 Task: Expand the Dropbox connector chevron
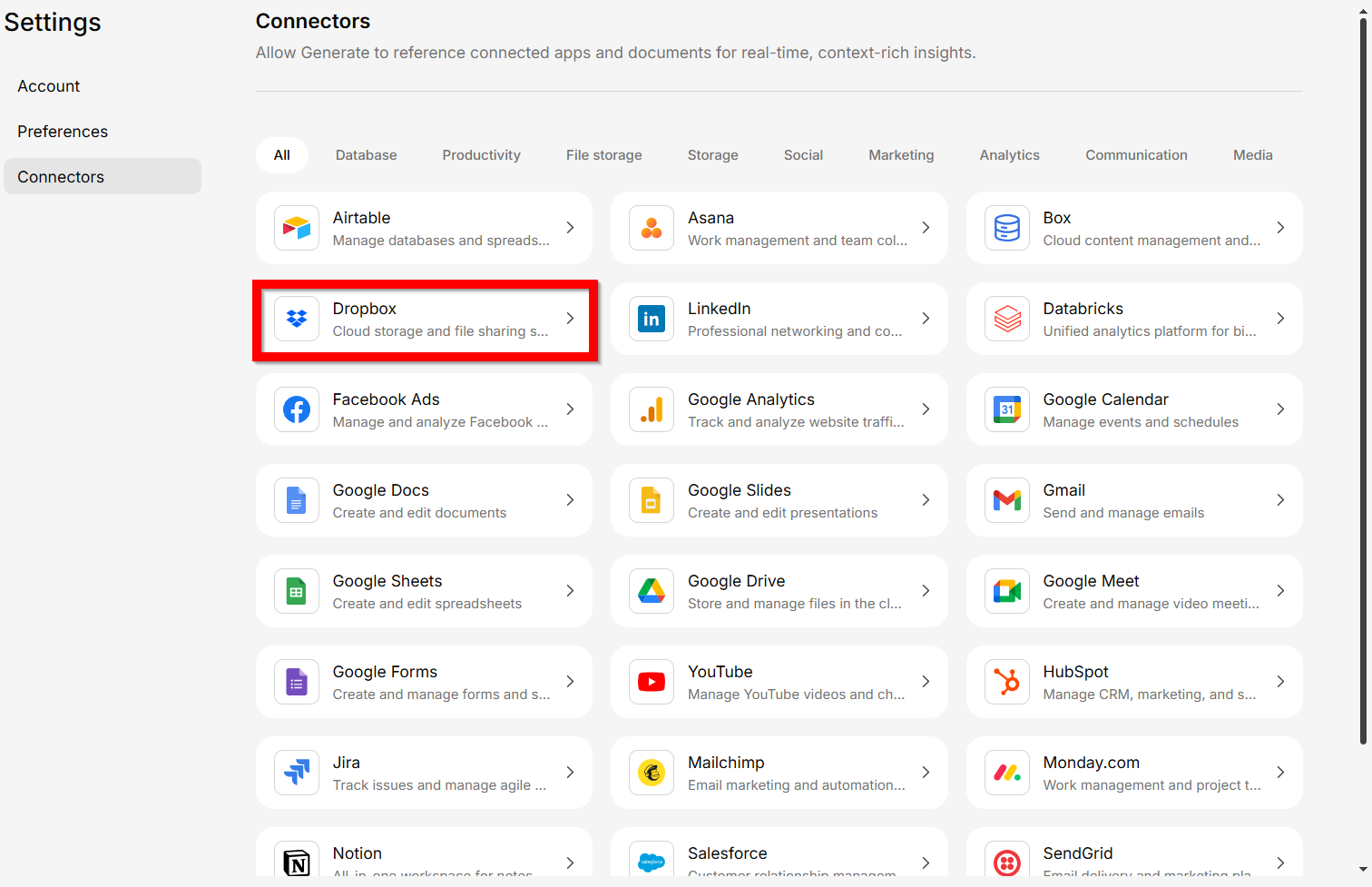pos(570,319)
